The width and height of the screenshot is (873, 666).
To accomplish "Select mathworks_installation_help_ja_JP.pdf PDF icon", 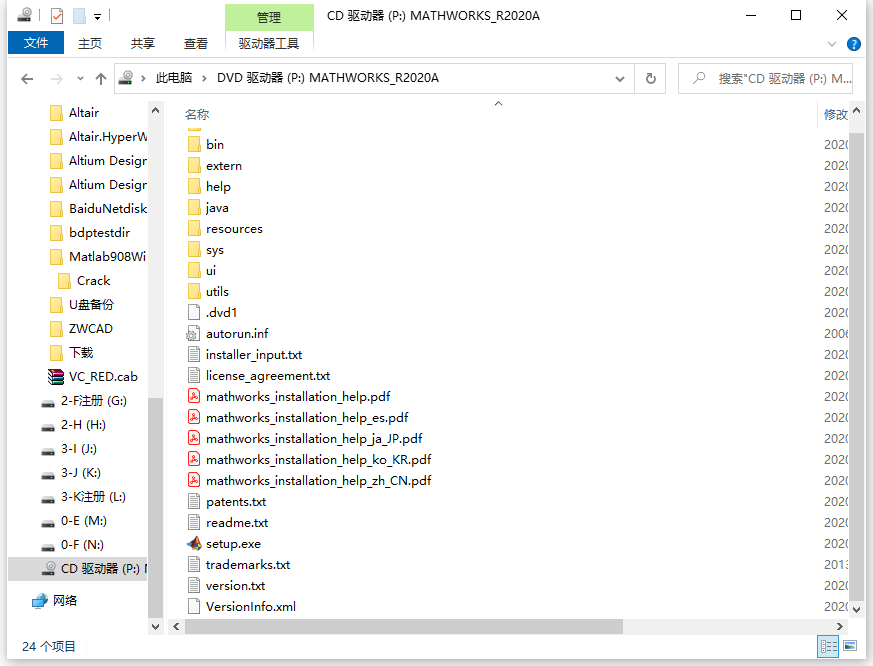I will pyautogui.click(x=194, y=438).
